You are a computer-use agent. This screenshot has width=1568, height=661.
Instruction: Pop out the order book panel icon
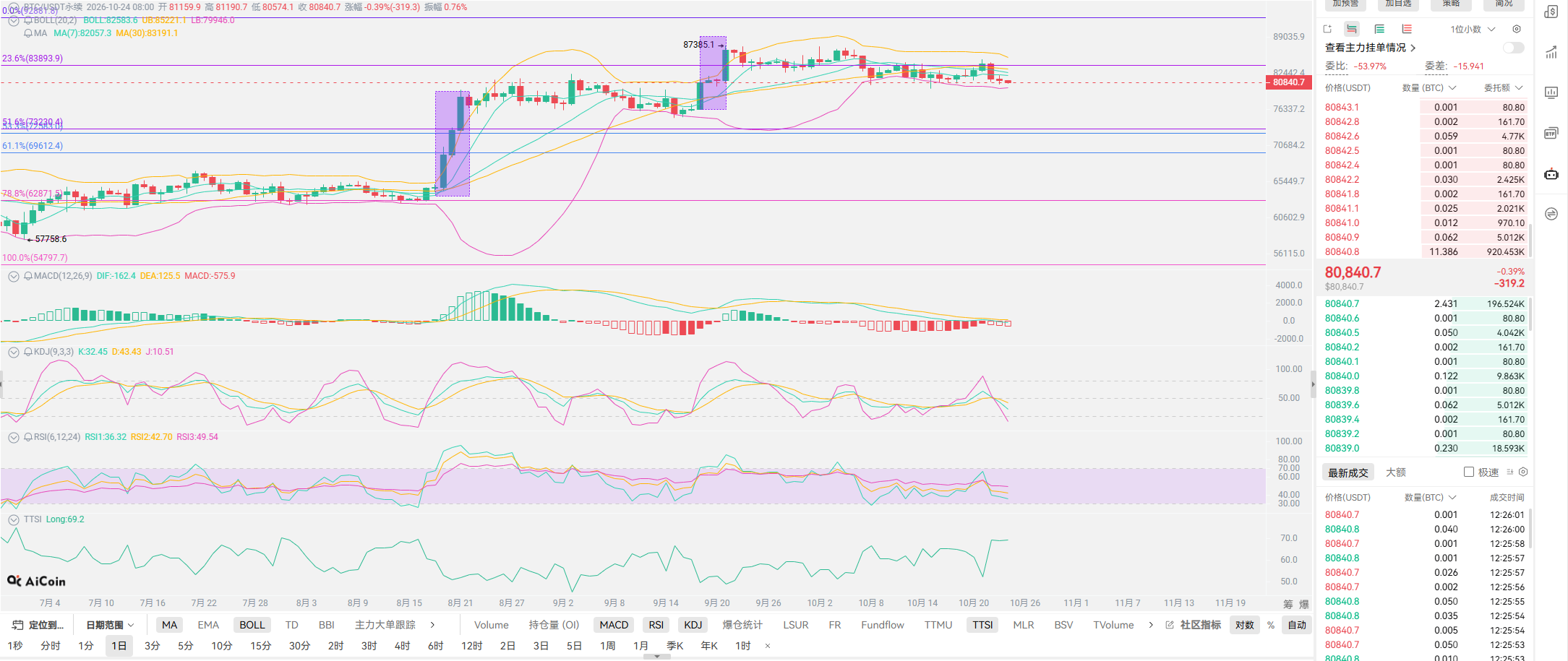[1327, 29]
